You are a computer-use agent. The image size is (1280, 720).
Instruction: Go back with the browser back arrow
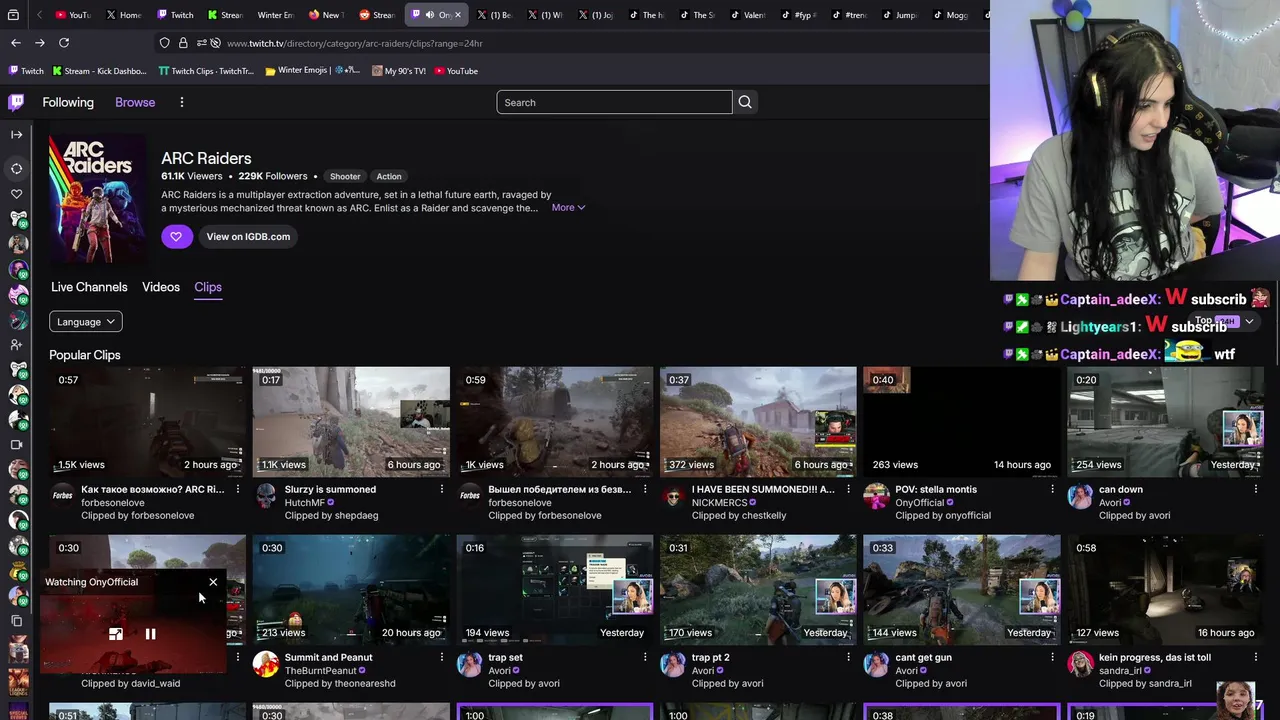[x=16, y=43]
